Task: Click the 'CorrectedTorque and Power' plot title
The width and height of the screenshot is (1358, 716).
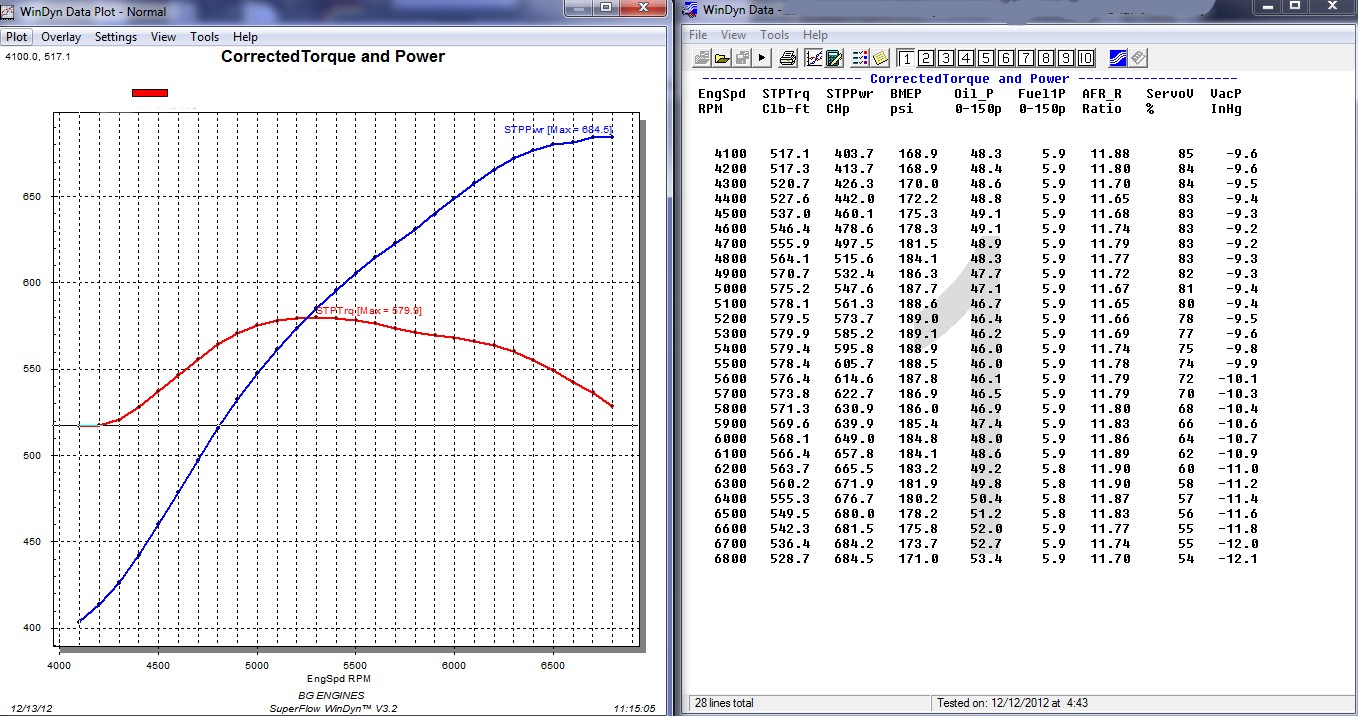Action: pyautogui.click(x=333, y=57)
